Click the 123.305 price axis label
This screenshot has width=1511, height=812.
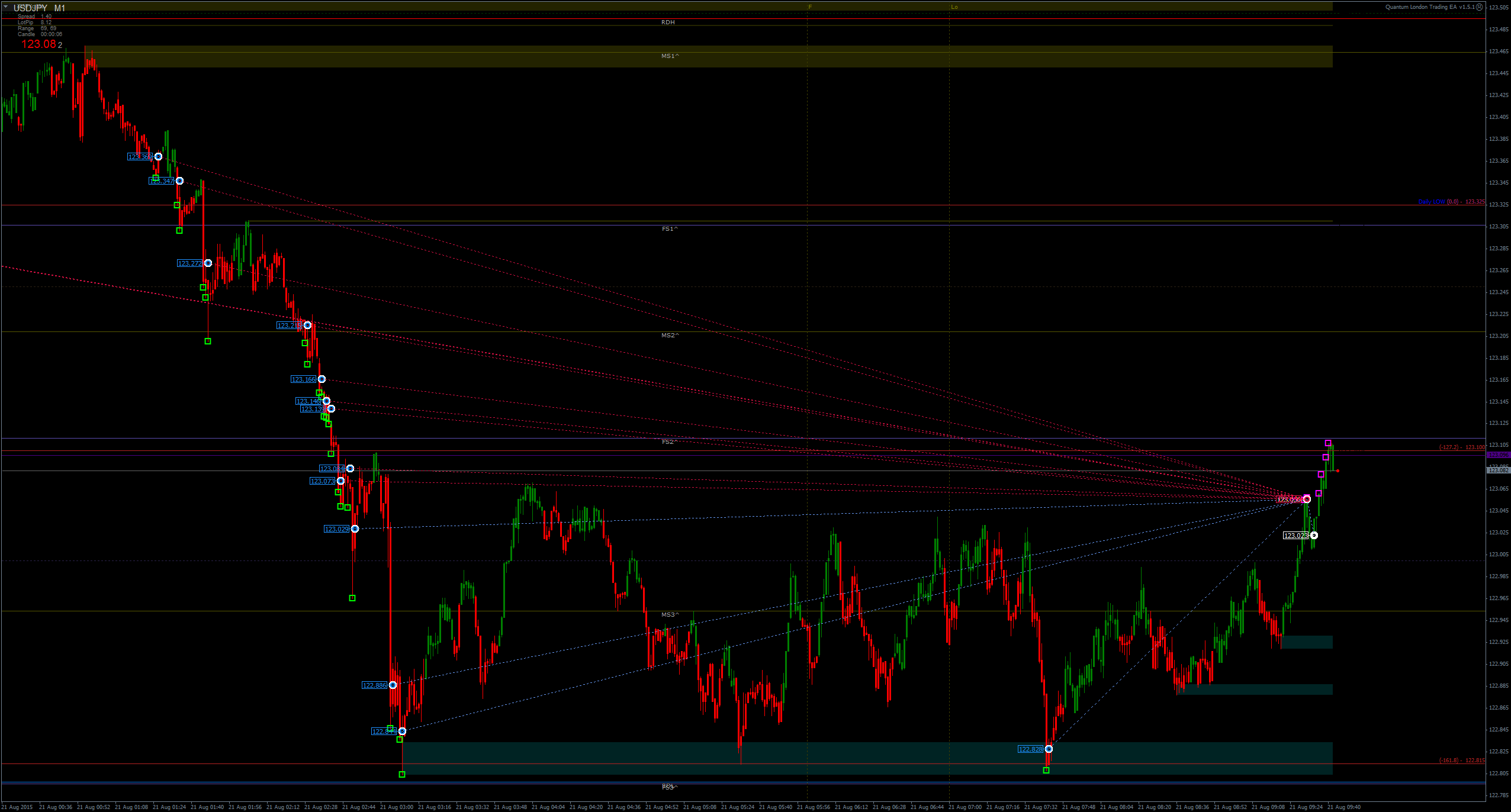1499,227
